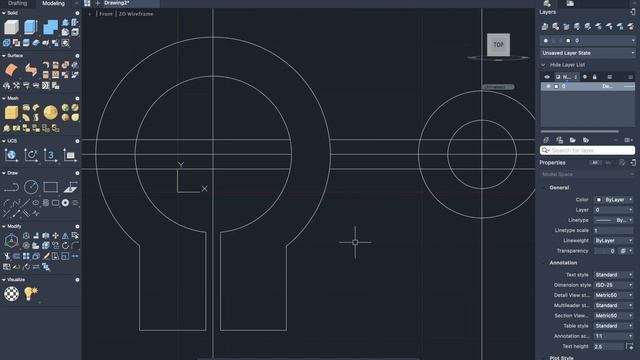Select the Donut draw tool

coord(65,203)
